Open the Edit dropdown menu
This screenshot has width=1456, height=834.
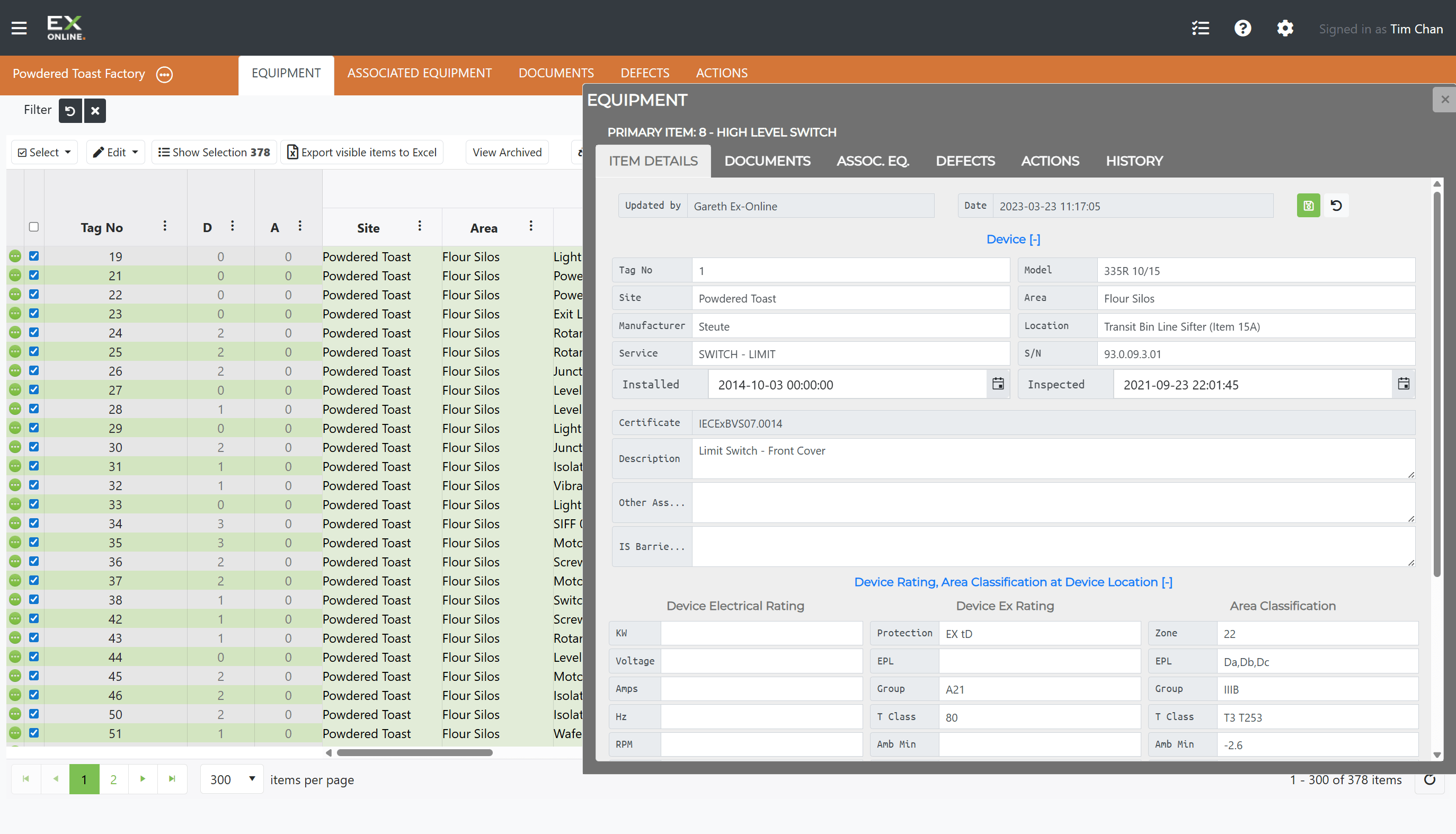pos(116,153)
